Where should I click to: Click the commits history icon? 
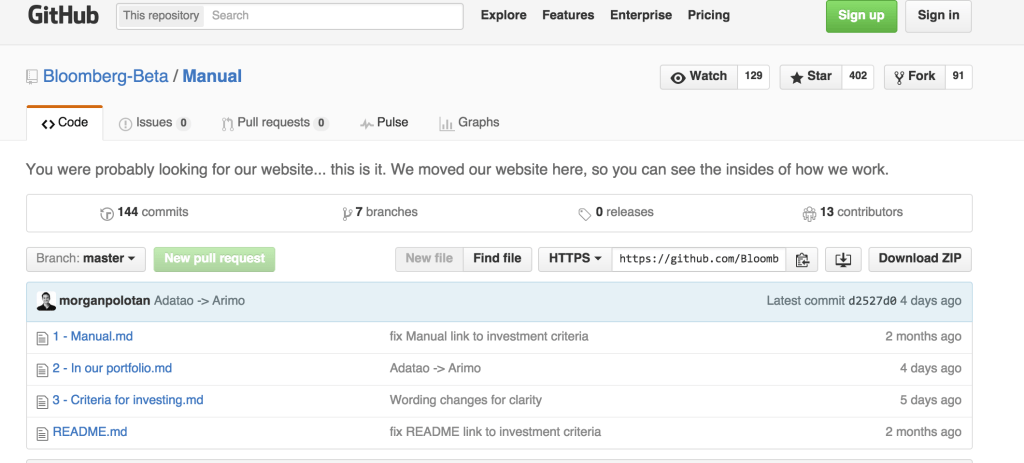click(107, 213)
